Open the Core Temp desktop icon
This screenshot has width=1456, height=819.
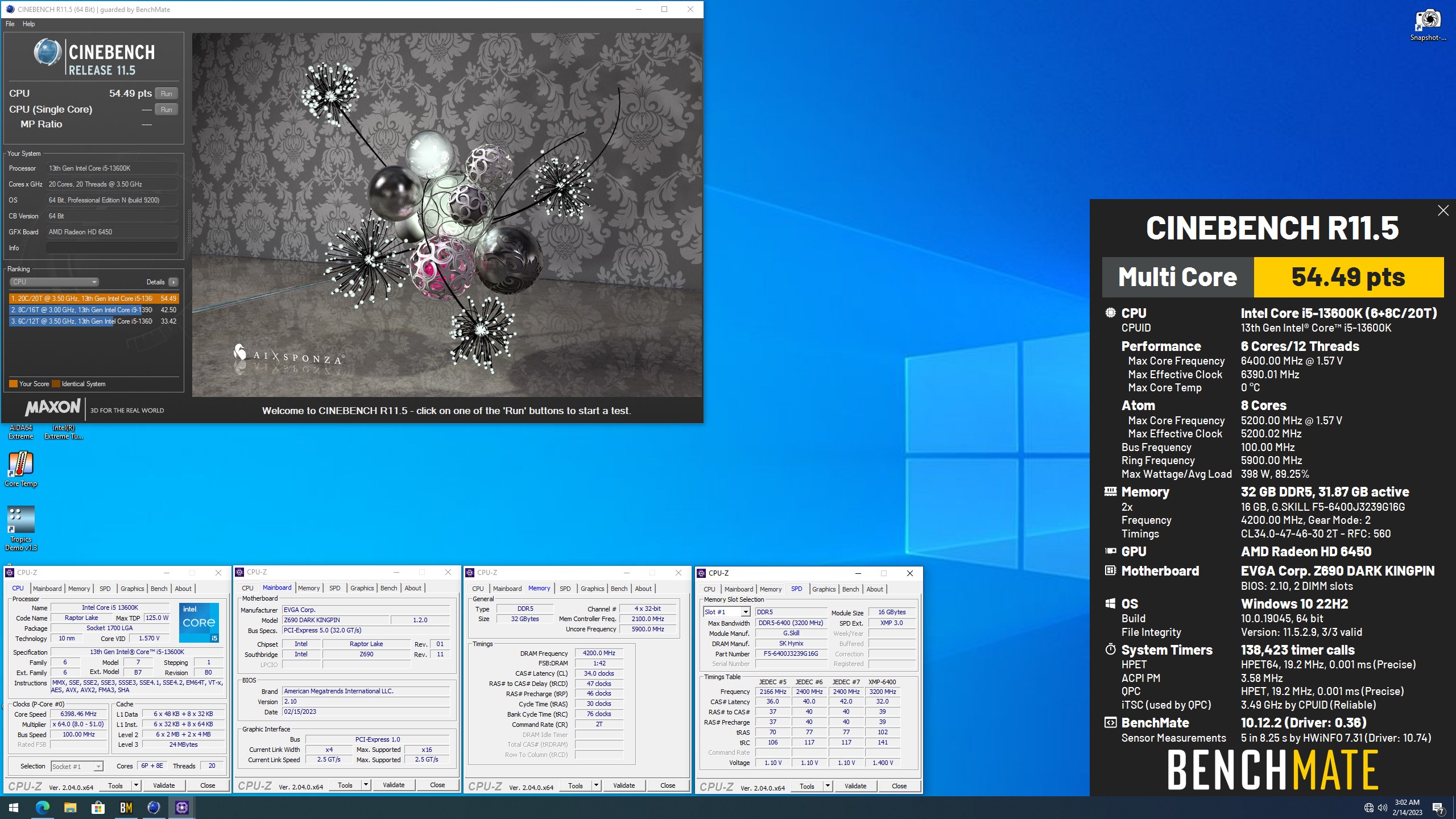[x=21, y=469]
